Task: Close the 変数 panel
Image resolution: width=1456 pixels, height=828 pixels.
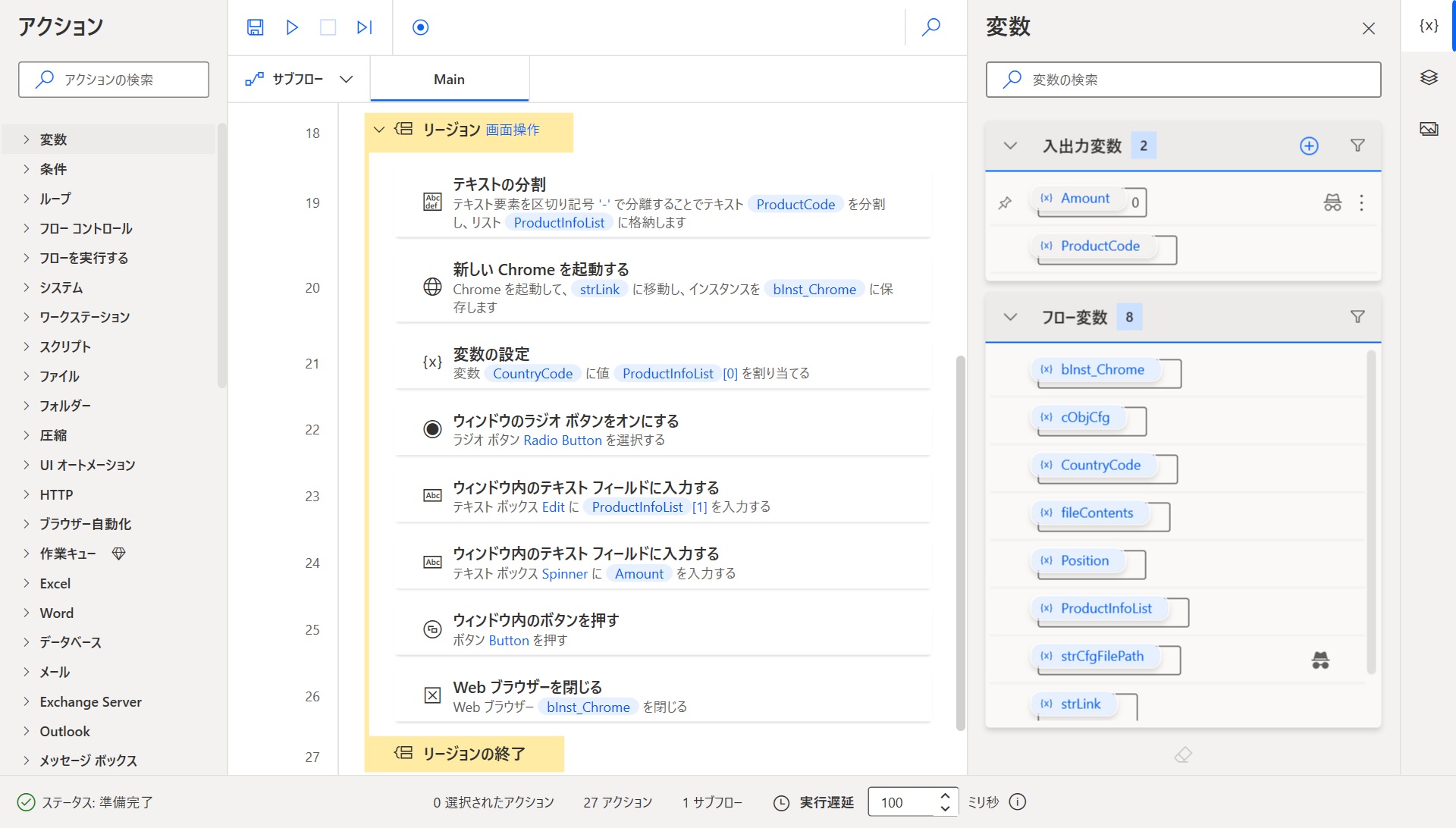Action: 1369,29
